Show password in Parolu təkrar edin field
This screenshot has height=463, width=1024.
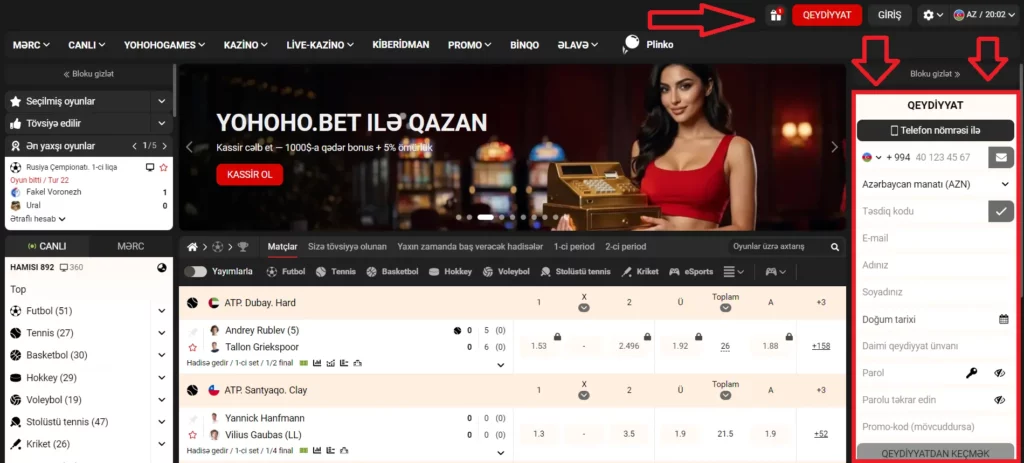(x=1000, y=400)
